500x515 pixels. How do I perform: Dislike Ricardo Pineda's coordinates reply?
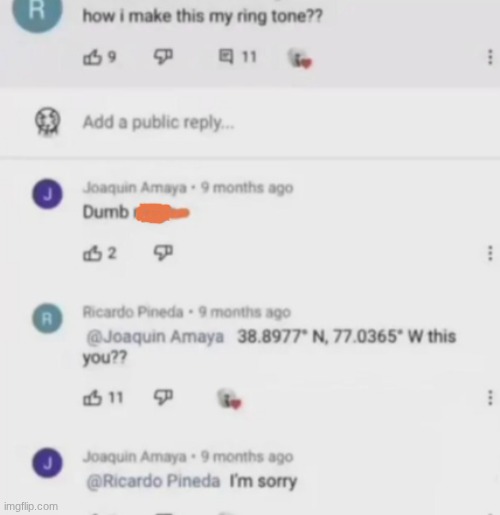[x=163, y=398]
